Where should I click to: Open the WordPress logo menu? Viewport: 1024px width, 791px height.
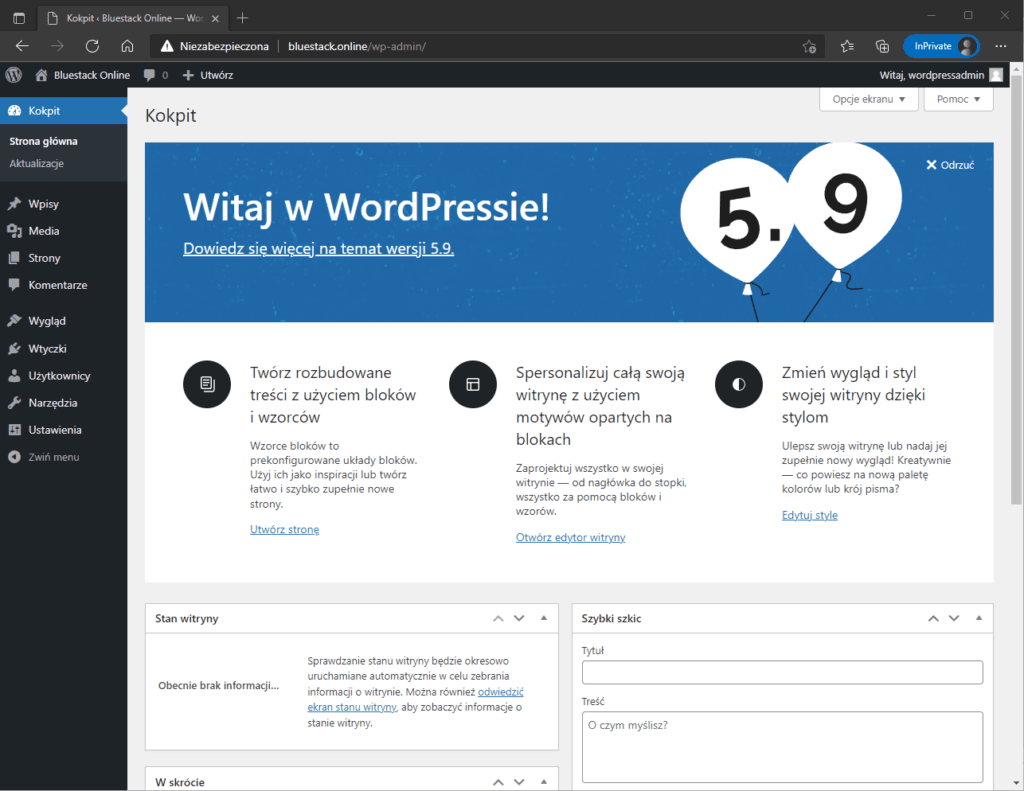pyautogui.click(x=14, y=75)
